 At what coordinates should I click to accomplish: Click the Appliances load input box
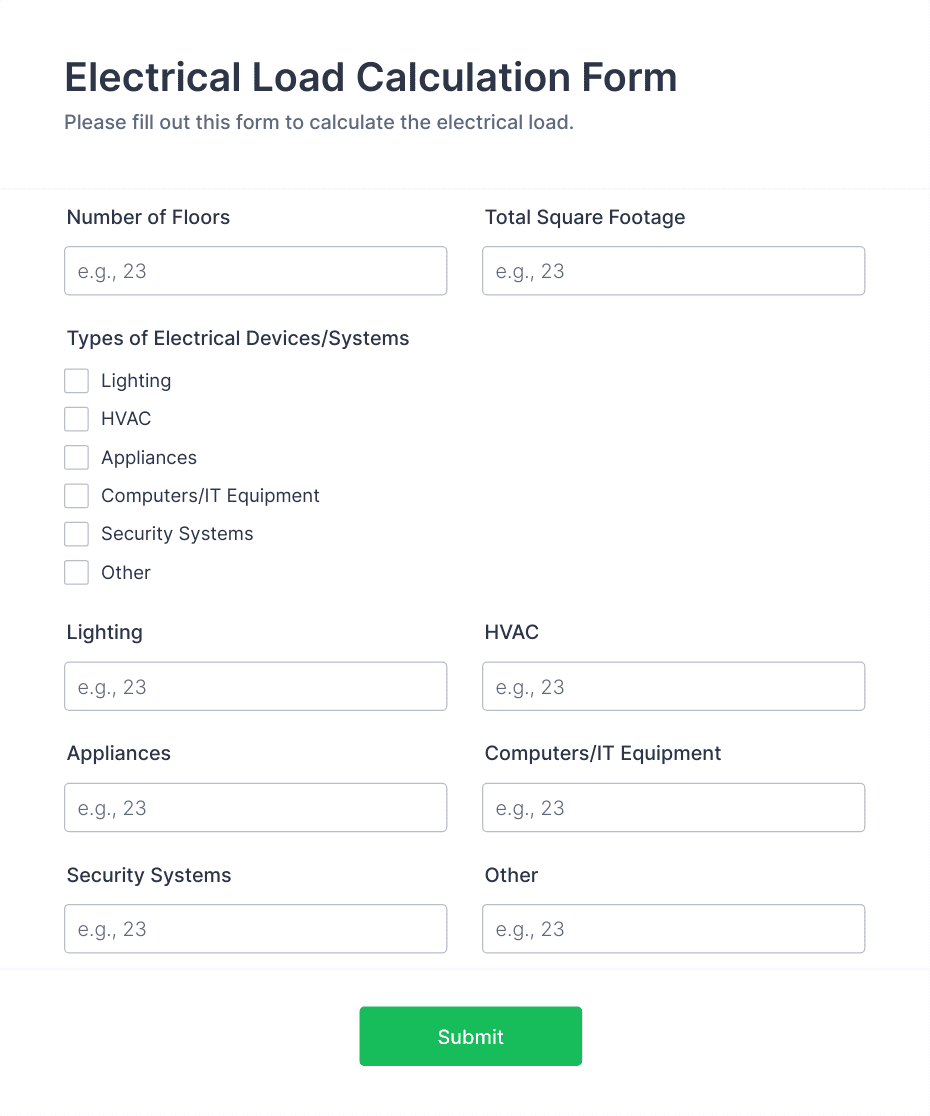tap(255, 807)
